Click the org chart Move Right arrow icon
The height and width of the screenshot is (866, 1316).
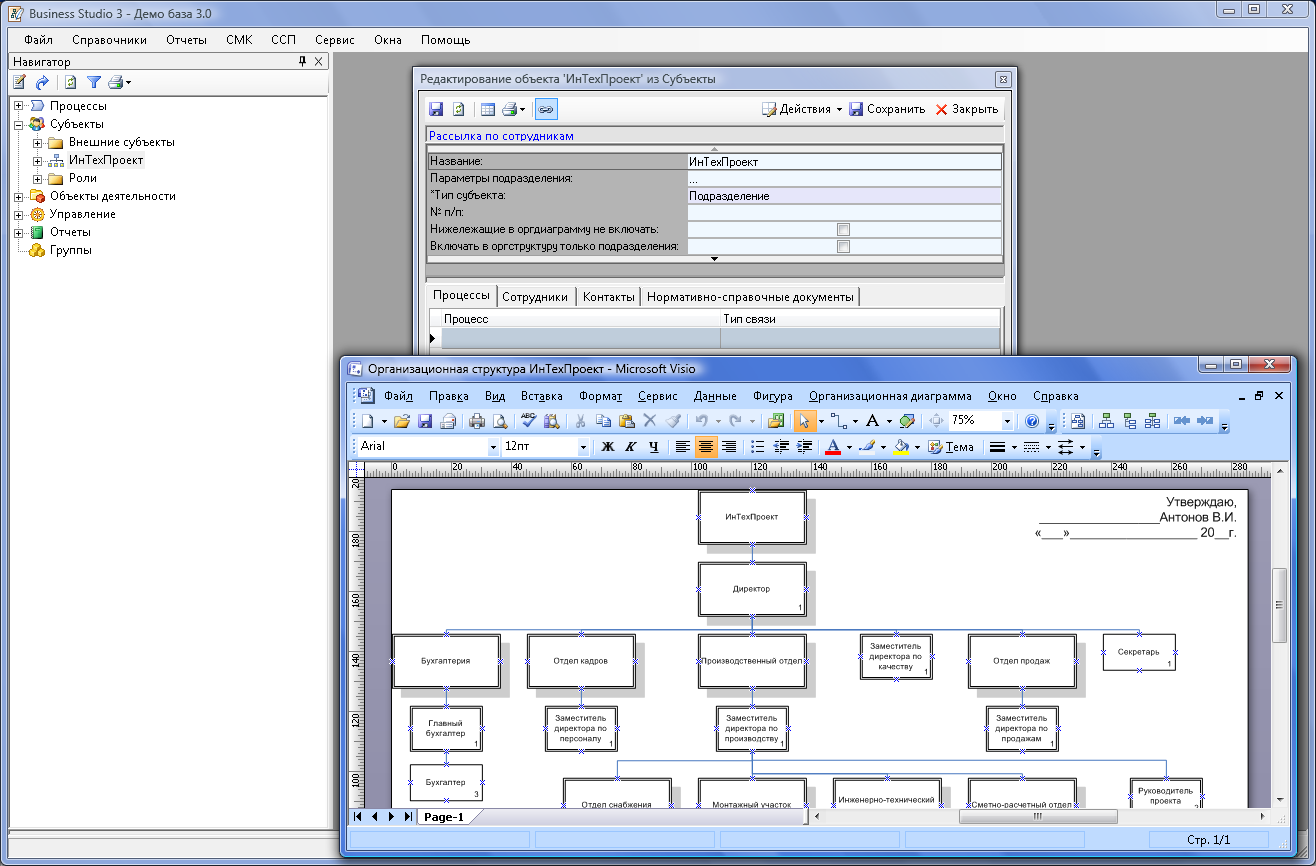(x=1204, y=421)
